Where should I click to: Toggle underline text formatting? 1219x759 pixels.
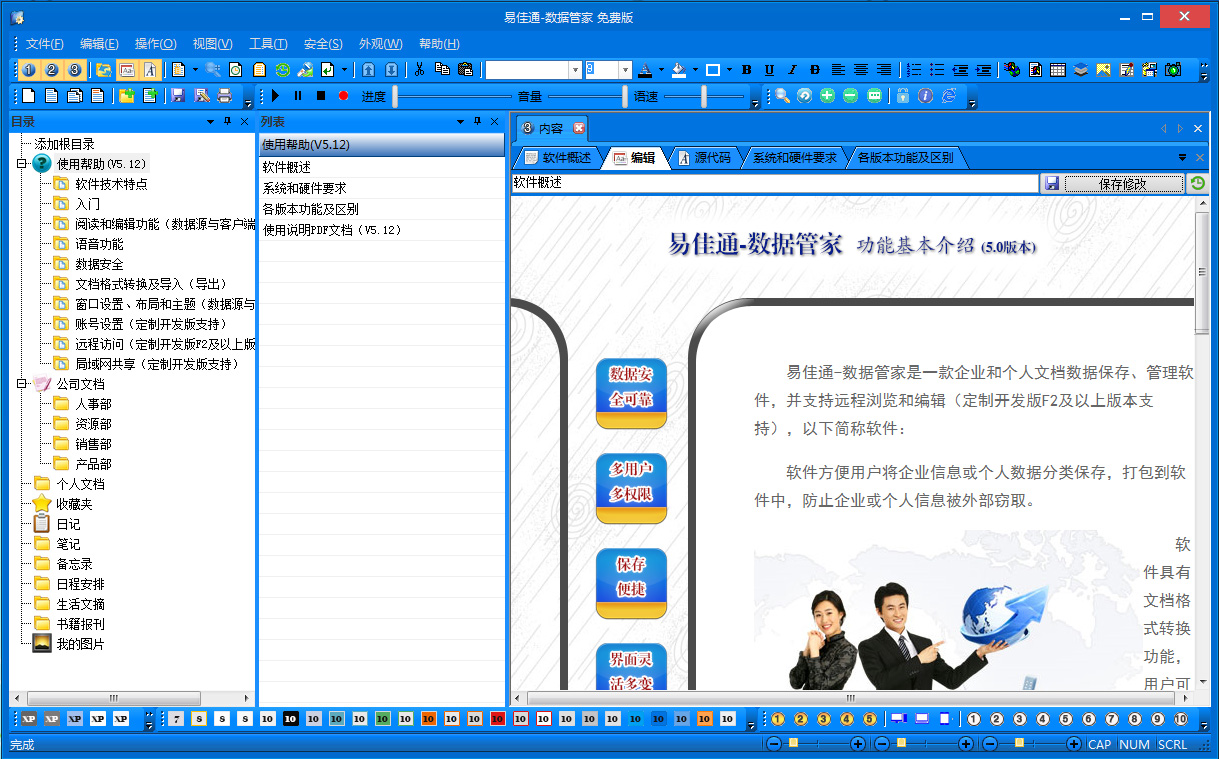(x=769, y=70)
